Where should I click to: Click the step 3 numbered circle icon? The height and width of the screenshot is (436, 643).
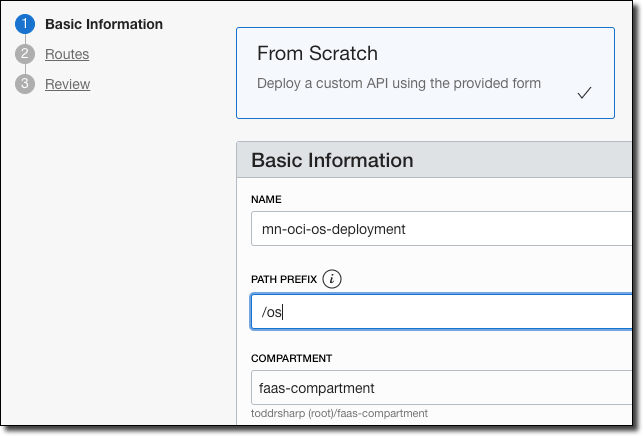[x=25, y=84]
